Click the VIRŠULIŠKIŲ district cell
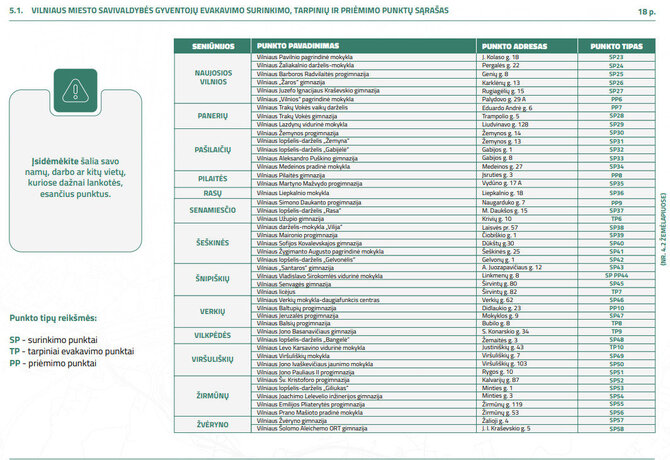Image resolution: width=670 pixels, height=460 pixels. coord(213,360)
